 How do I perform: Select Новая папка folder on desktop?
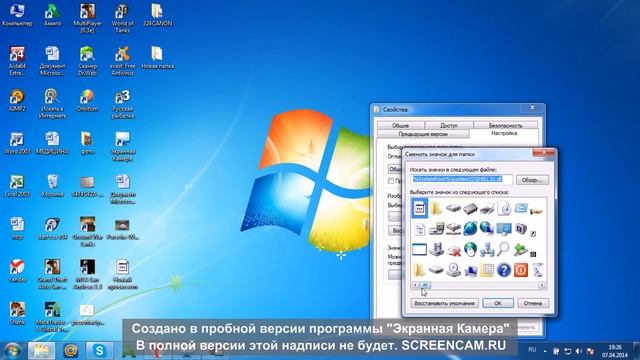(x=158, y=58)
